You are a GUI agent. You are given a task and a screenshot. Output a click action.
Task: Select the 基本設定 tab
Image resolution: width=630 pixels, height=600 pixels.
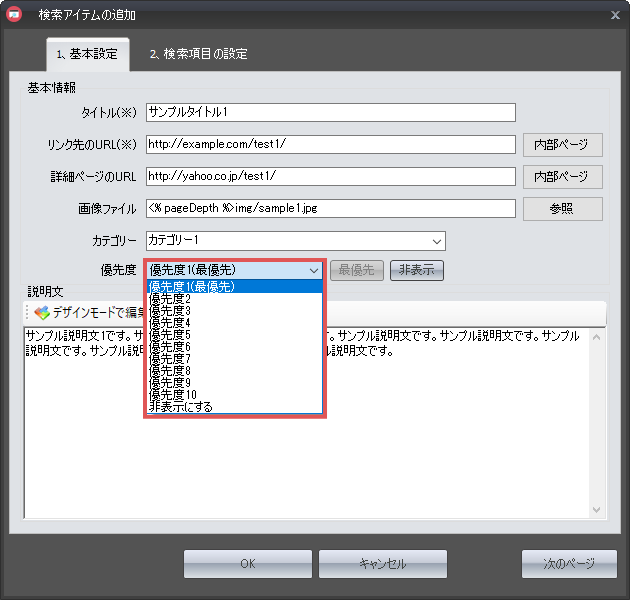87,53
